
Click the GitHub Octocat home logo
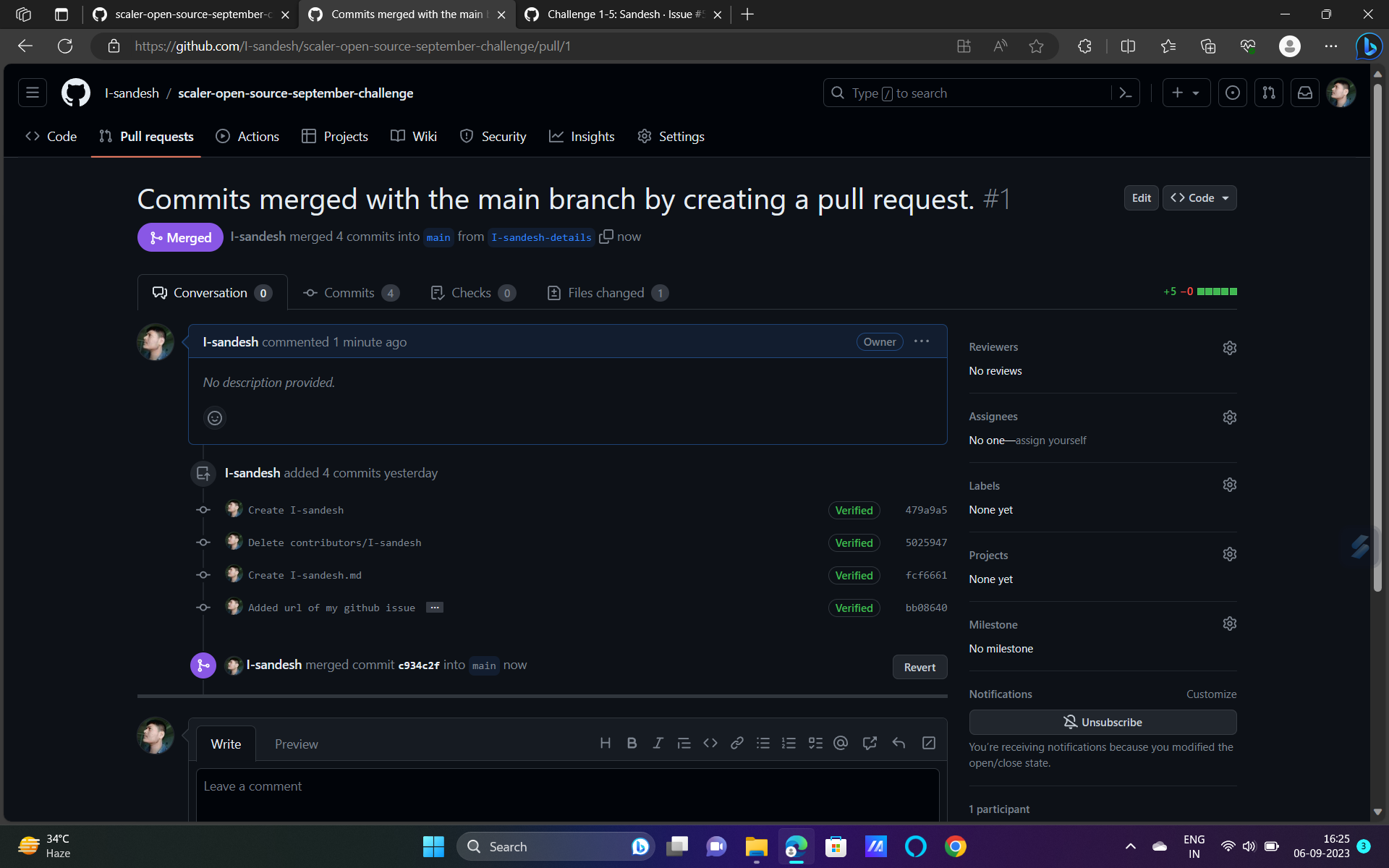pos(75,93)
